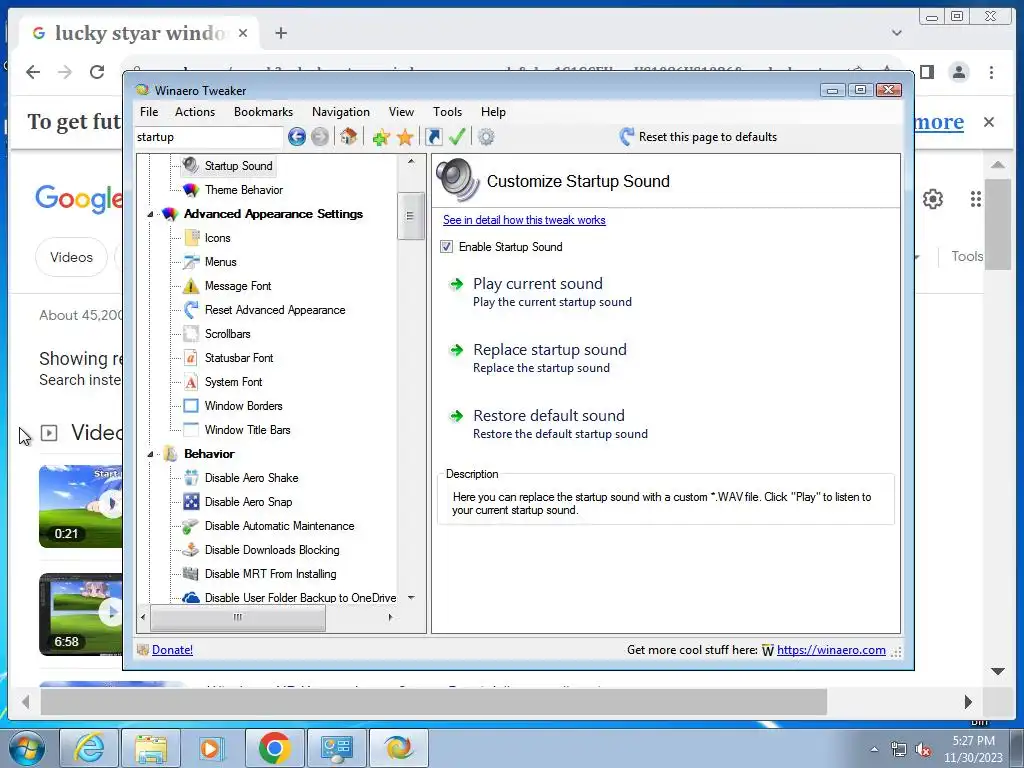1024x768 pixels.
Task: Click the Window Borders icon
Action: coord(191,406)
